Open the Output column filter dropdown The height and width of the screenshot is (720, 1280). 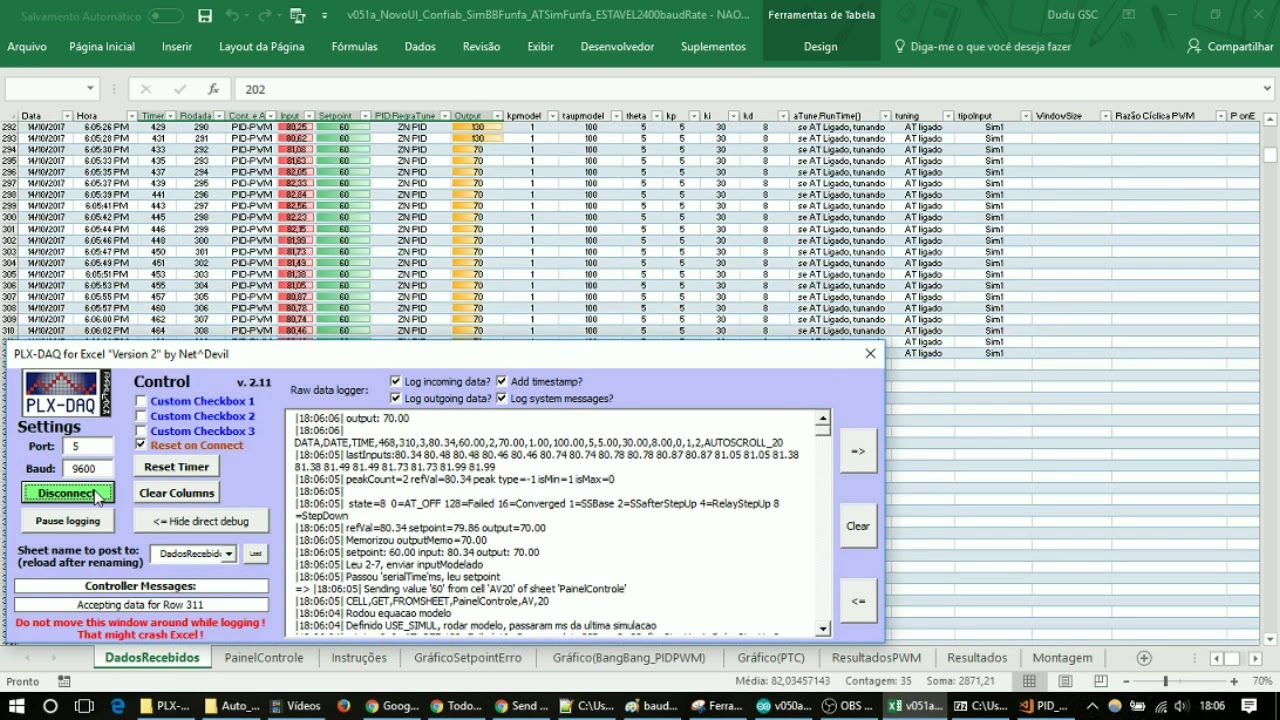tap(495, 116)
